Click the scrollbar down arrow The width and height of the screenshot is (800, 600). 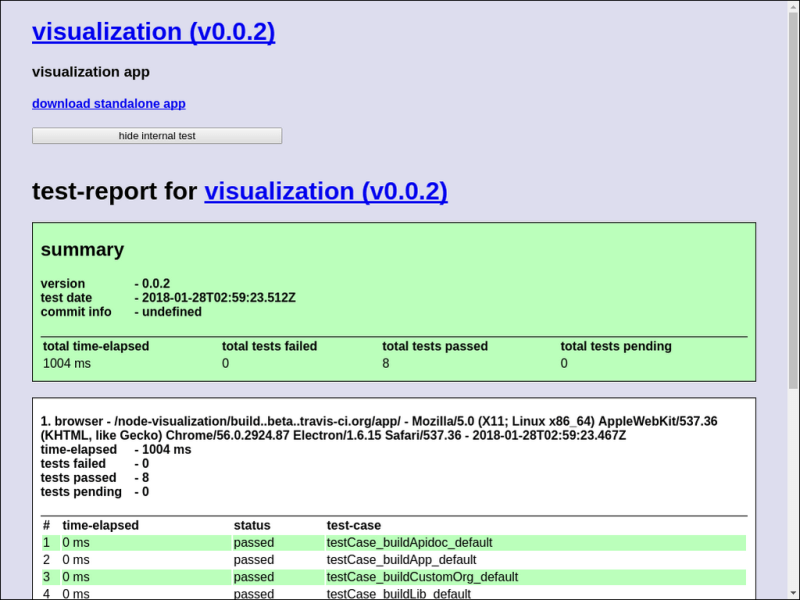tap(792, 591)
